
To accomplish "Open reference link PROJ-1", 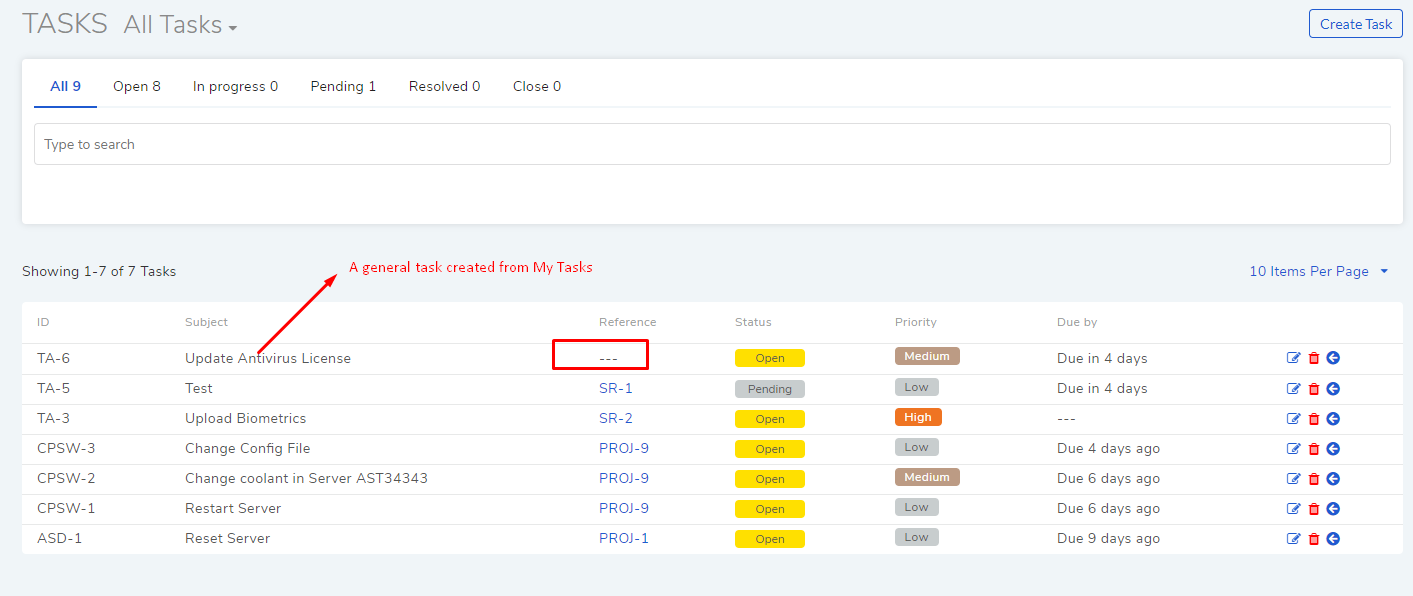I will pyautogui.click(x=624, y=538).
